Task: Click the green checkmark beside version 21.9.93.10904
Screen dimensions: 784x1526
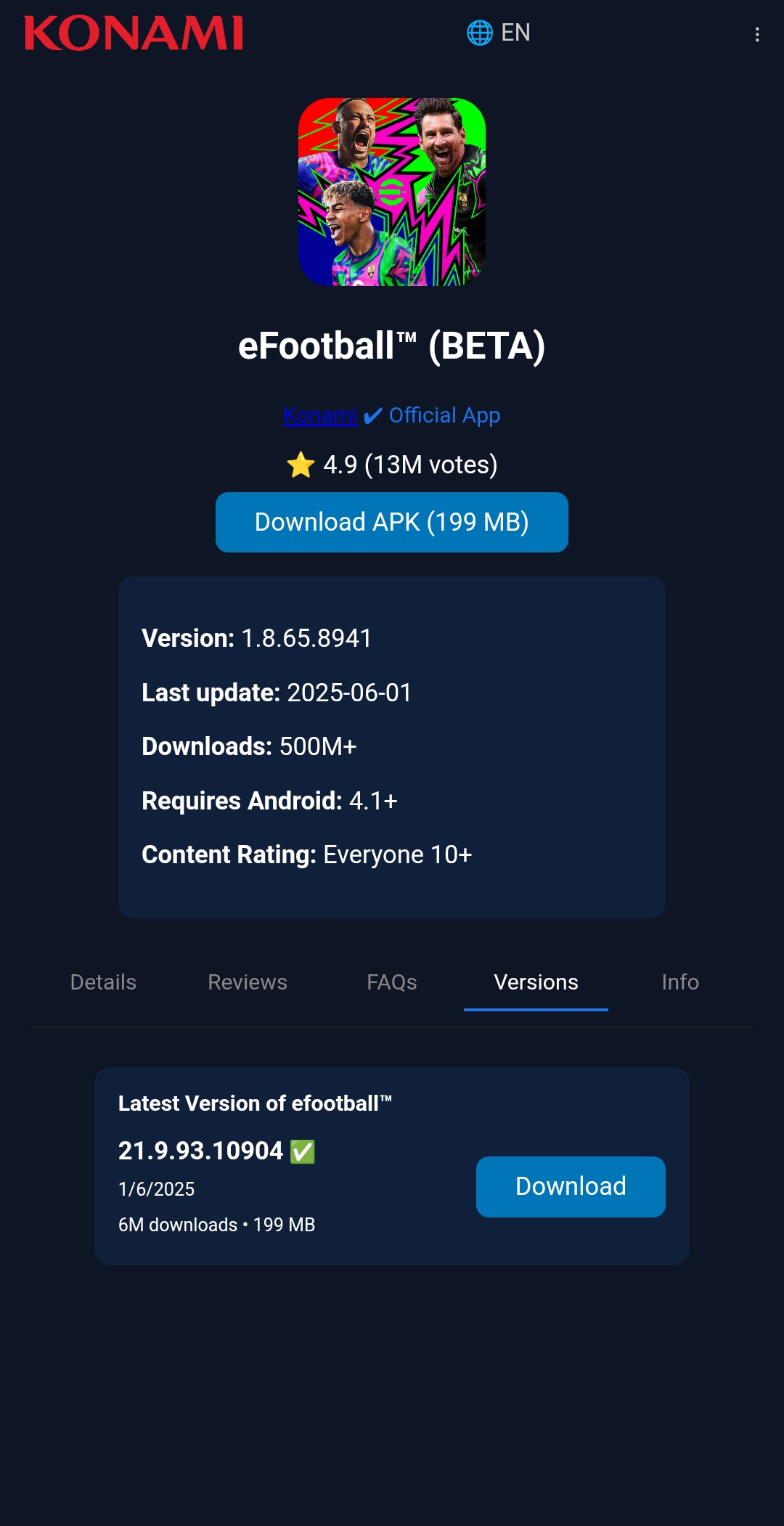Action: coord(303,1151)
